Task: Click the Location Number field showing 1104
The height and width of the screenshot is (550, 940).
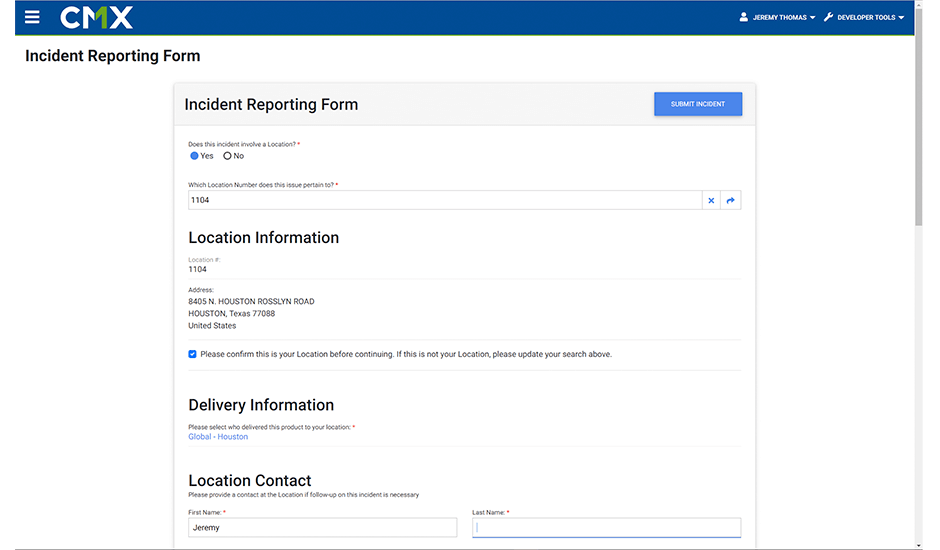Action: pyautogui.click(x=445, y=200)
